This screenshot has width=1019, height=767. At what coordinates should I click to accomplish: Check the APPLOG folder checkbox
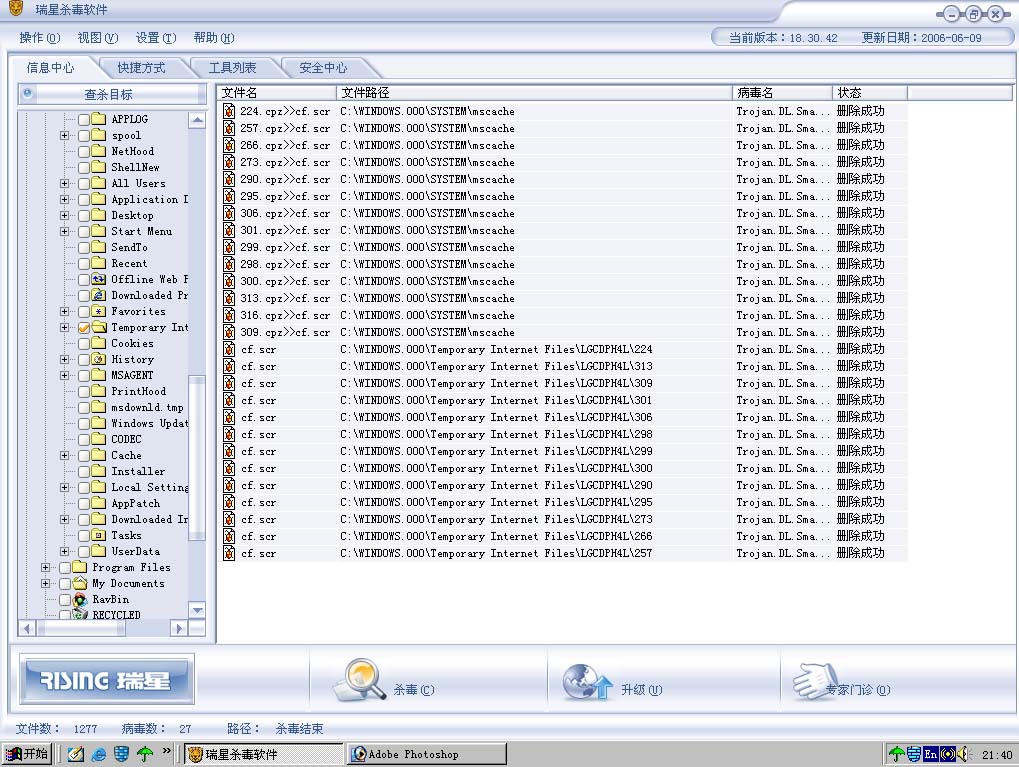coord(84,119)
